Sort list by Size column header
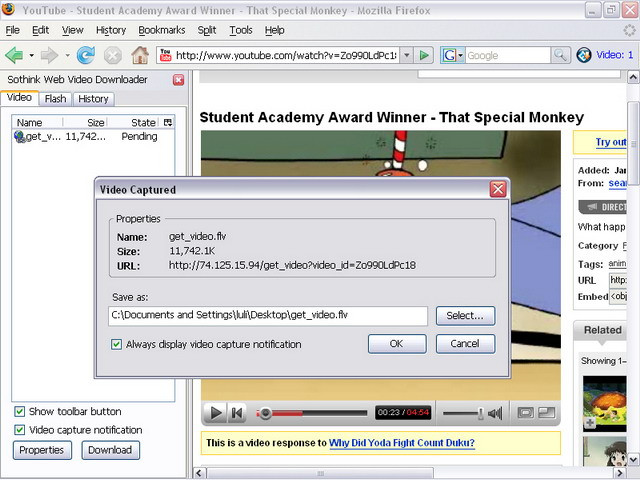This screenshot has width=640, height=480. coord(85,122)
